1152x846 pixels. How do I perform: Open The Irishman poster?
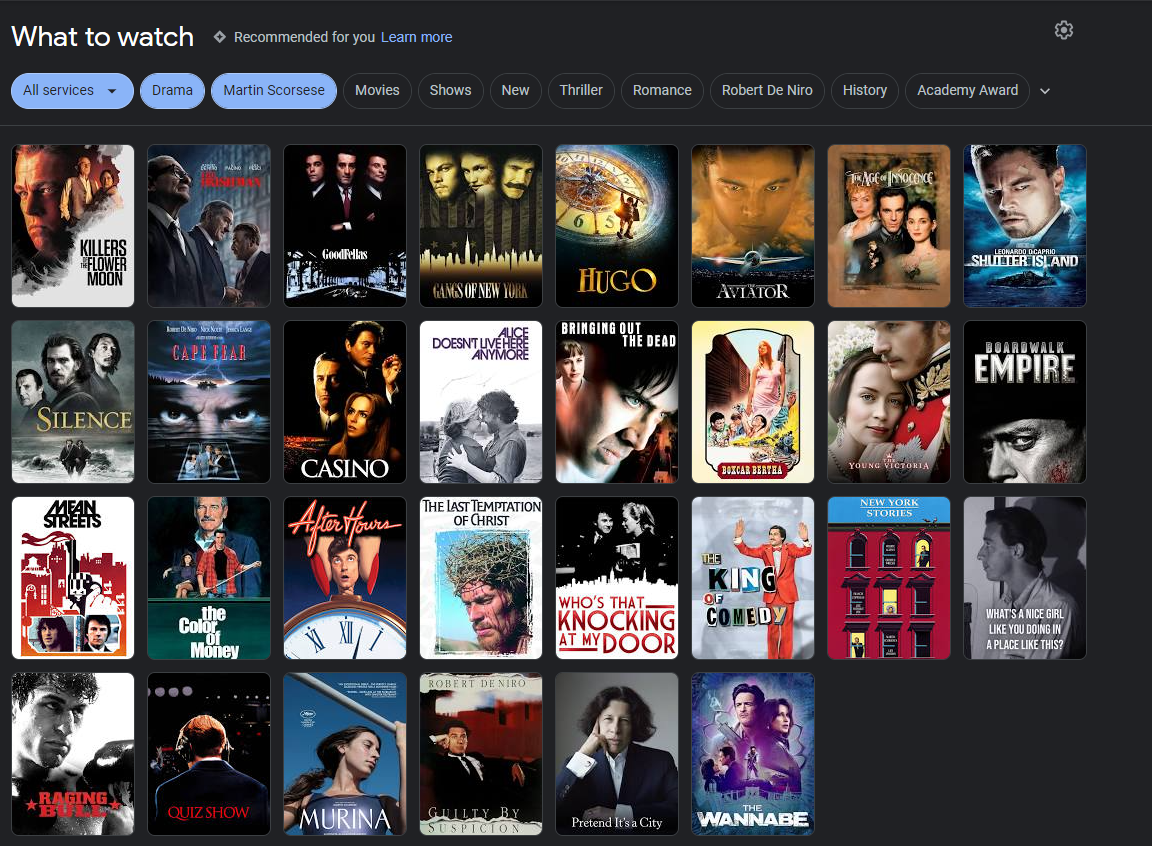point(209,225)
